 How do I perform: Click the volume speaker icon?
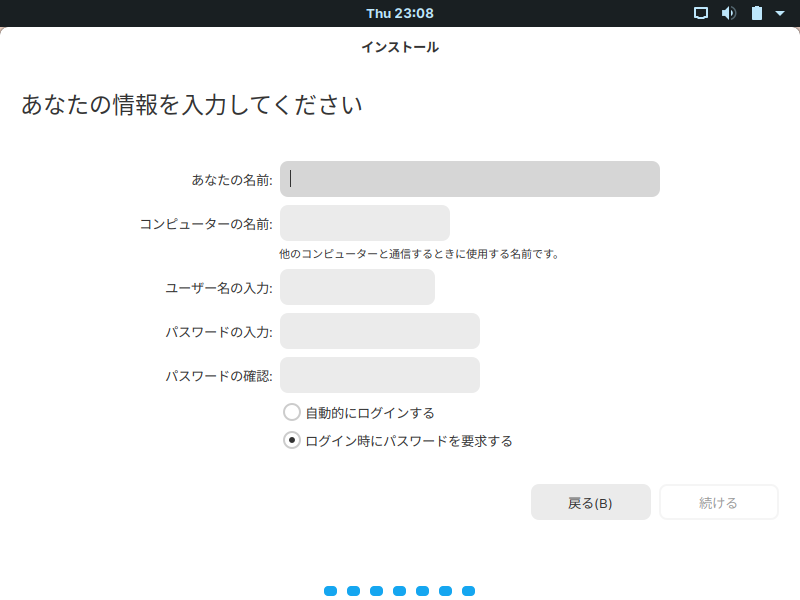(x=729, y=13)
